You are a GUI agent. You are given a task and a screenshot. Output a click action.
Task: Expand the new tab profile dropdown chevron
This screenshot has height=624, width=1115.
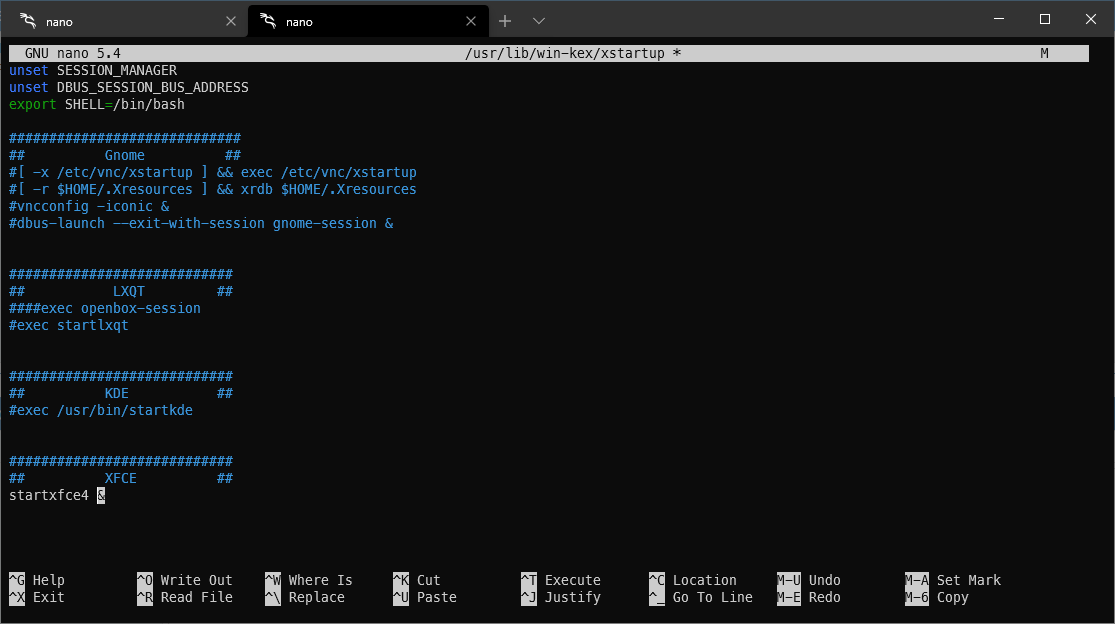click(539, 21)
